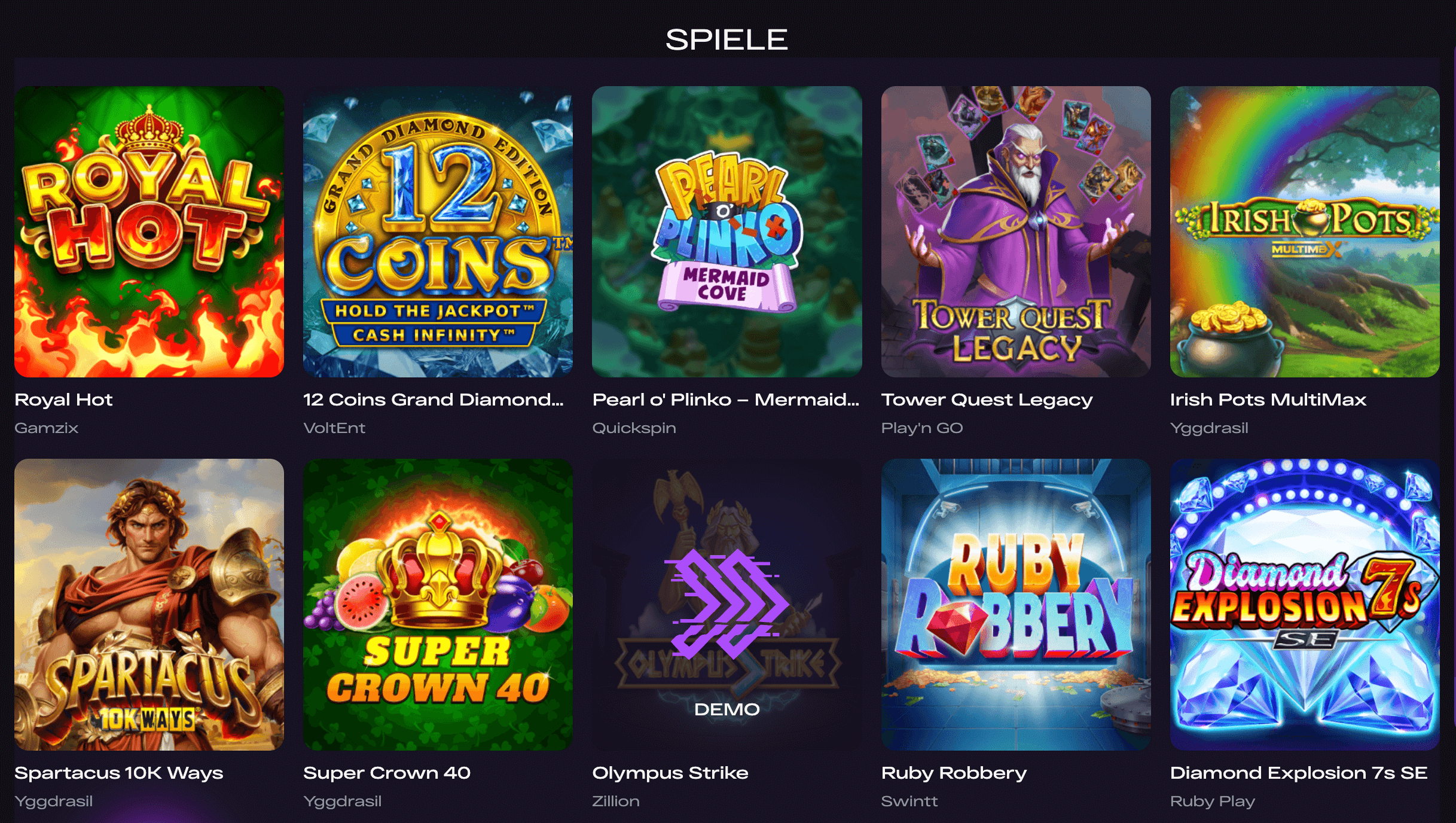Viewport: 1456px width, 823px height.
Task: Click the Tower Quest Legacy title text
Action: pos(987,400)
